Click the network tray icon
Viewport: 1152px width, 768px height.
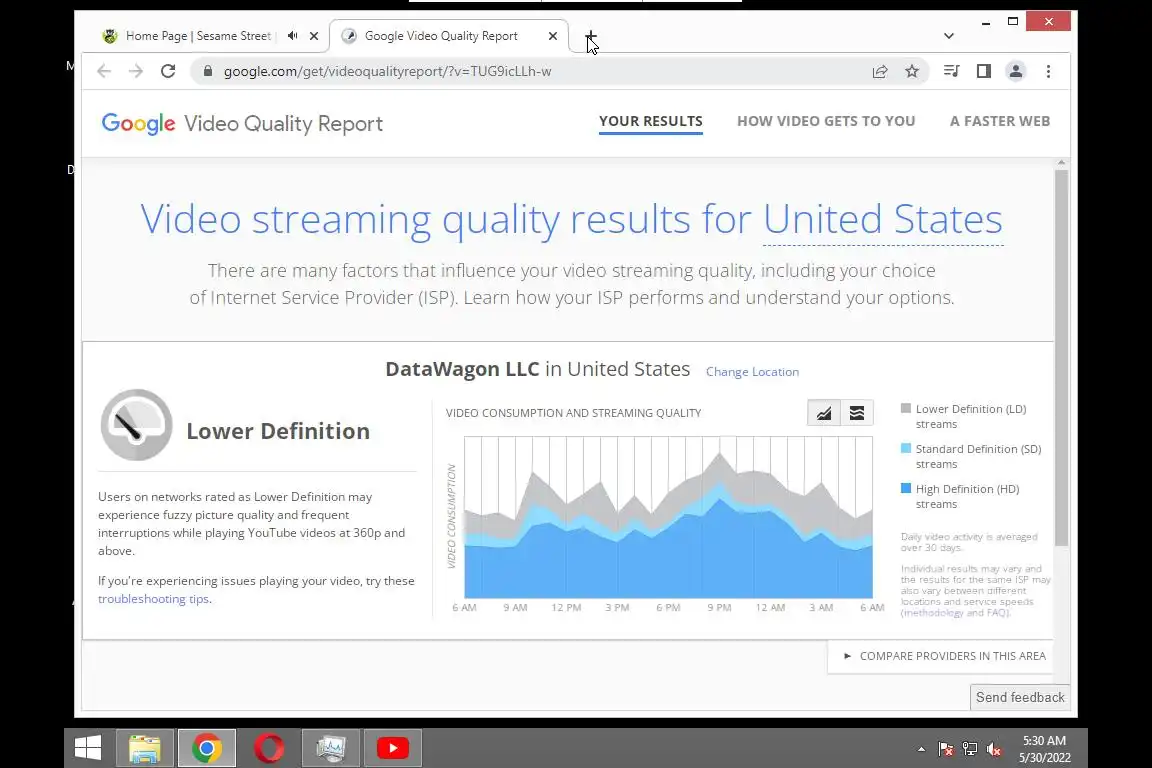970,749
